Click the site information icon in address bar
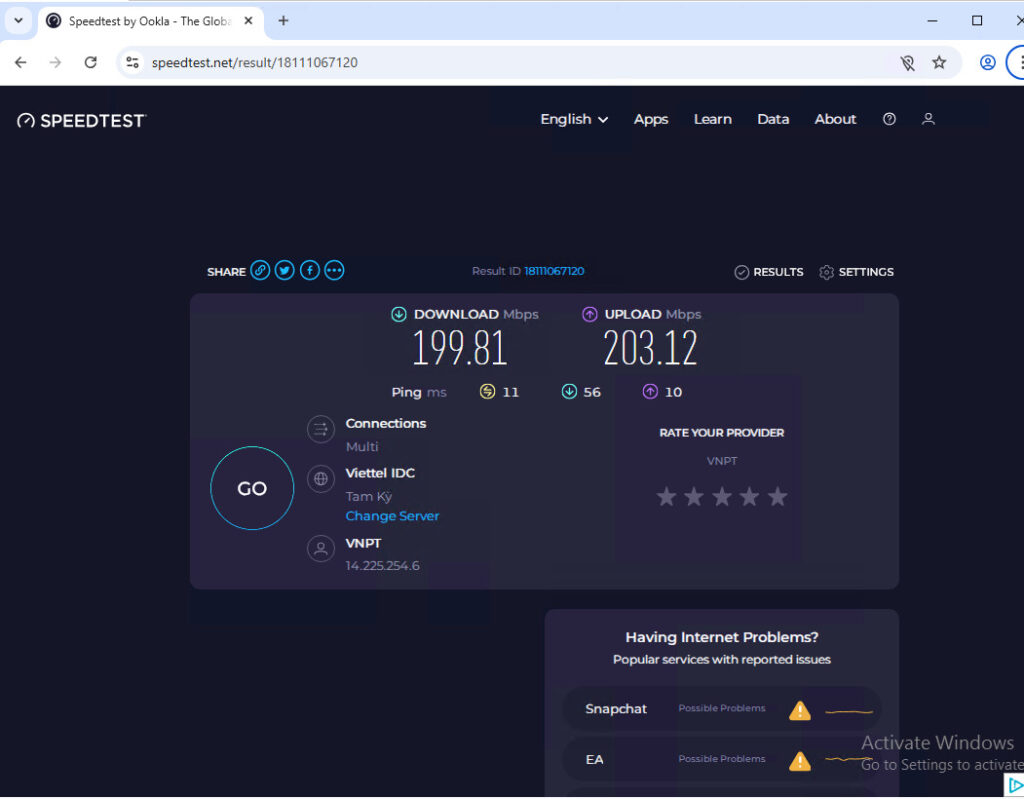 tap(133, 63)
